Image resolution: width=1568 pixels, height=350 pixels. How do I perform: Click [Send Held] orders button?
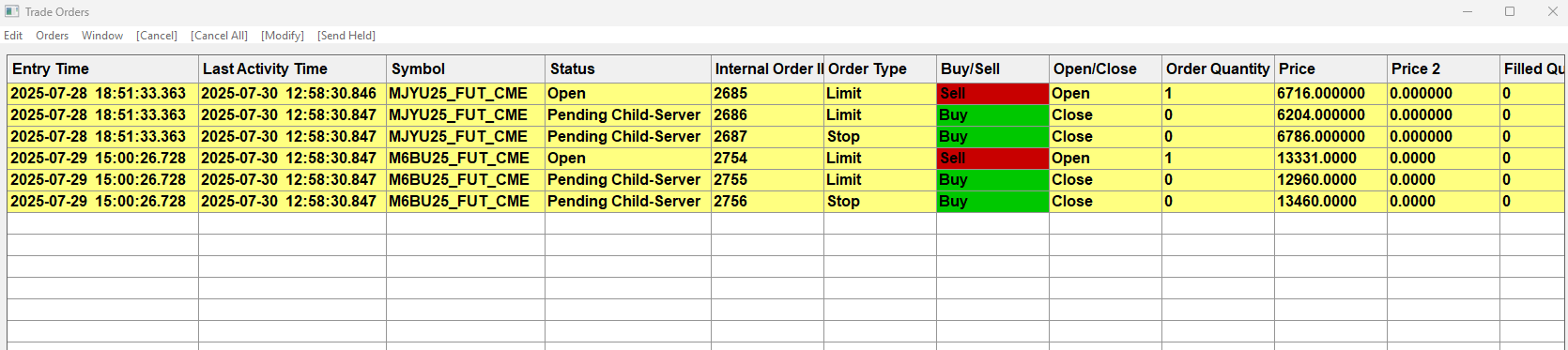[x=346, y=36]
